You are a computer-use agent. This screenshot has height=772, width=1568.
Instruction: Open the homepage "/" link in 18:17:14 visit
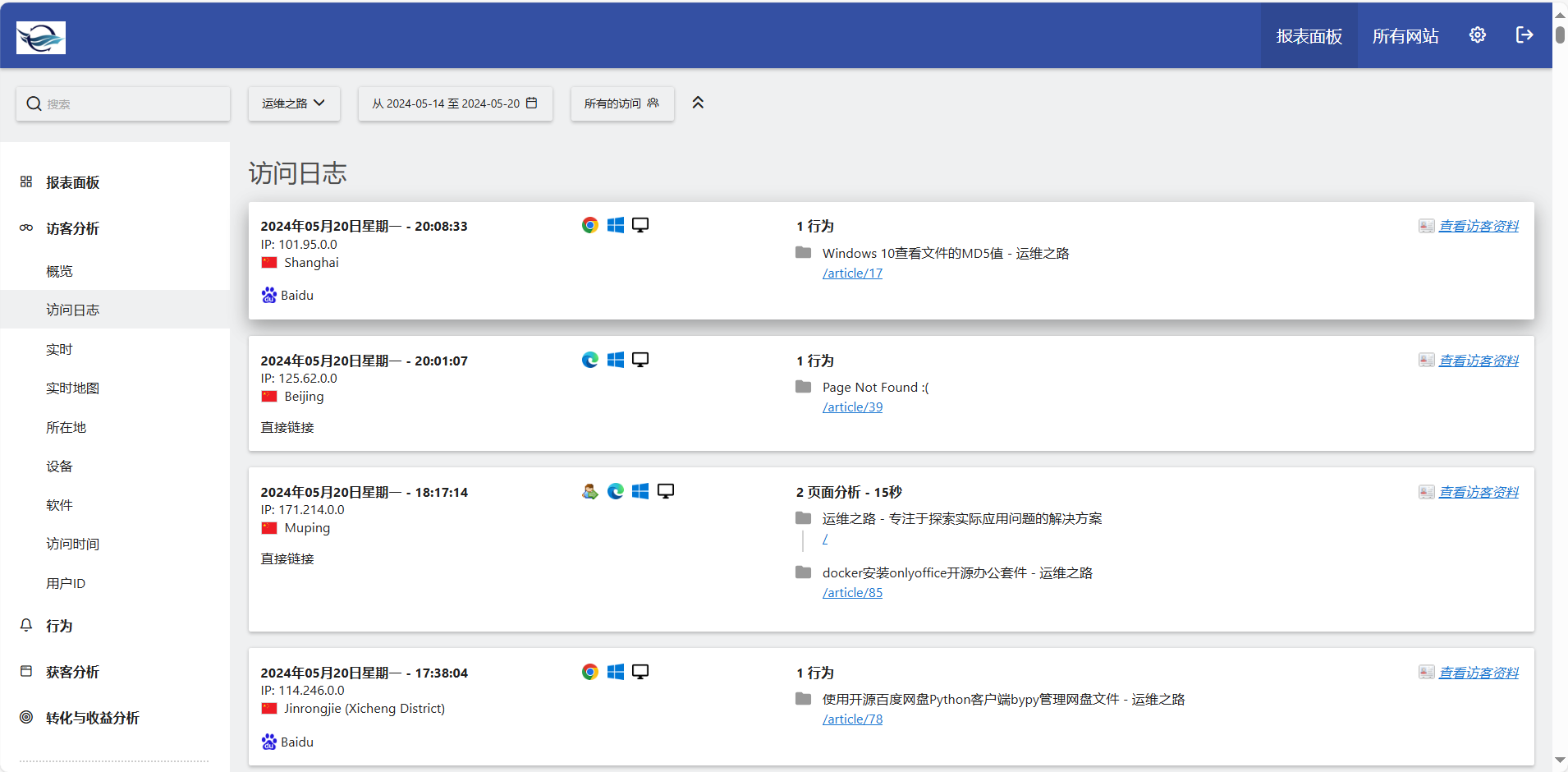825,539
